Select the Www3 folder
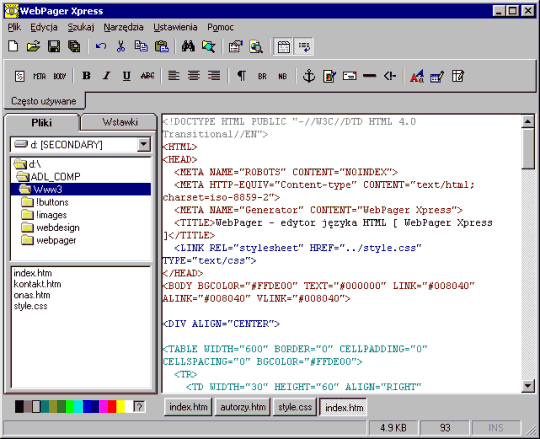The height and width of the screenshot is (439, 540). (x=81, y=189)
